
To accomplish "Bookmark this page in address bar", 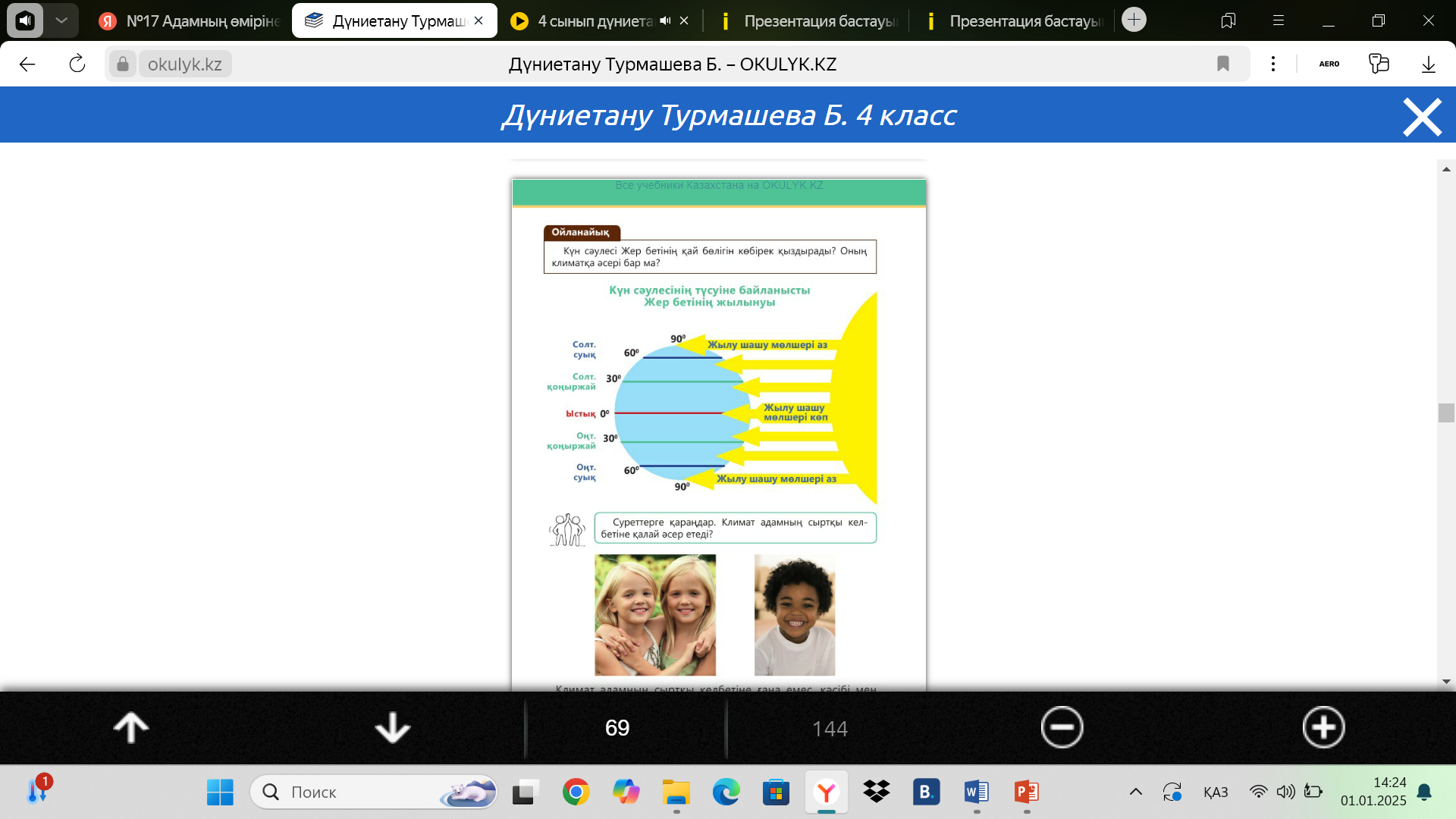I will pyautogui.click(x=1222, y=64).
